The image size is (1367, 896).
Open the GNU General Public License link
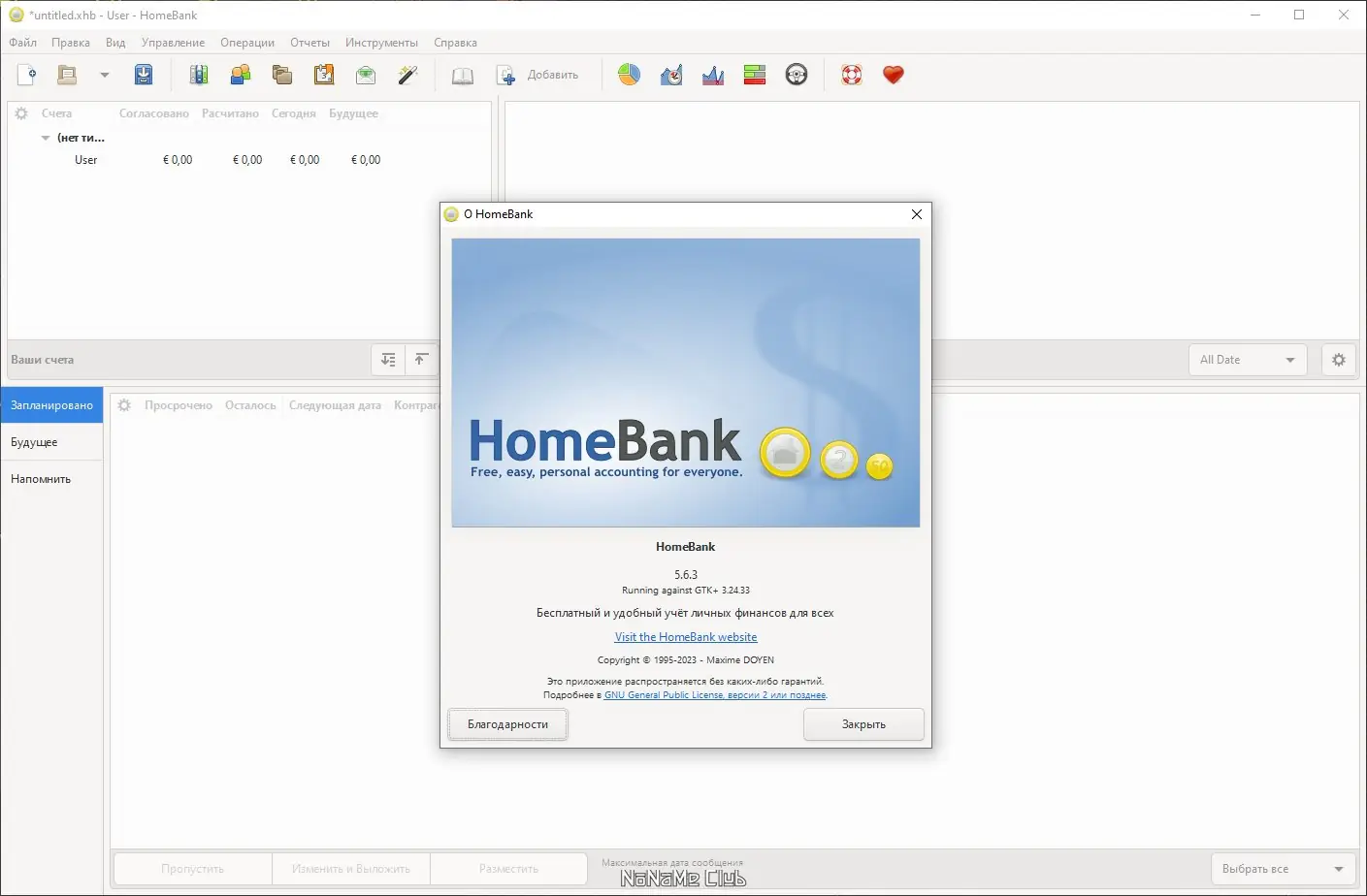[715, 695]
